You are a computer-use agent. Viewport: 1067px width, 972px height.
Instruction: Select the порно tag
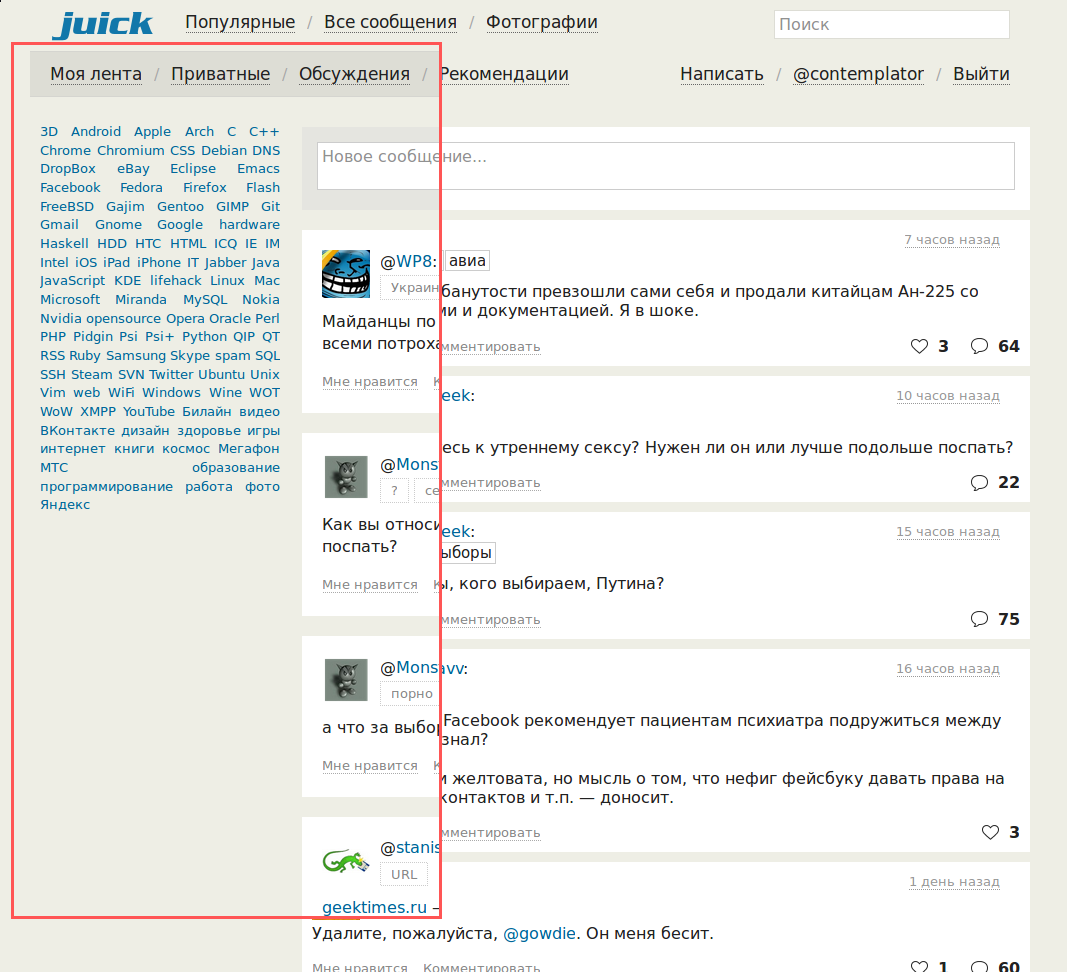click(x=412, y=694)
